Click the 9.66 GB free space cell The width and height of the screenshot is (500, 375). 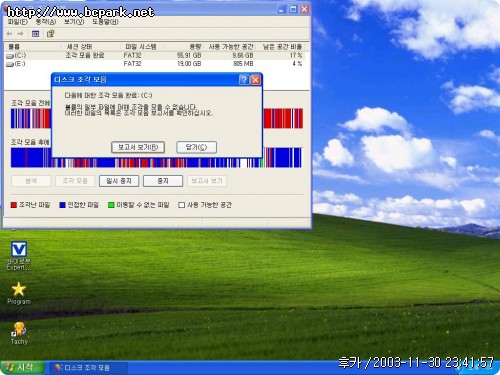click(243, 55)
